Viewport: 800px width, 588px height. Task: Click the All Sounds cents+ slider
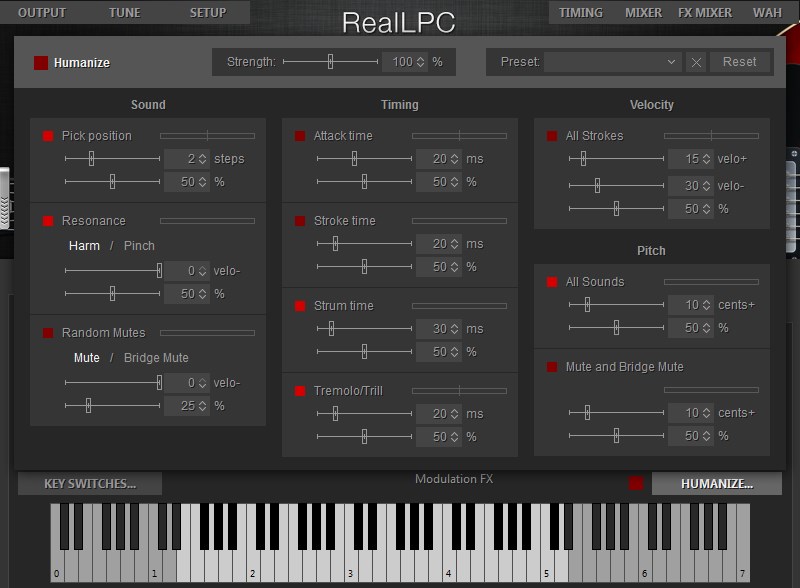(x=616, y=305)
